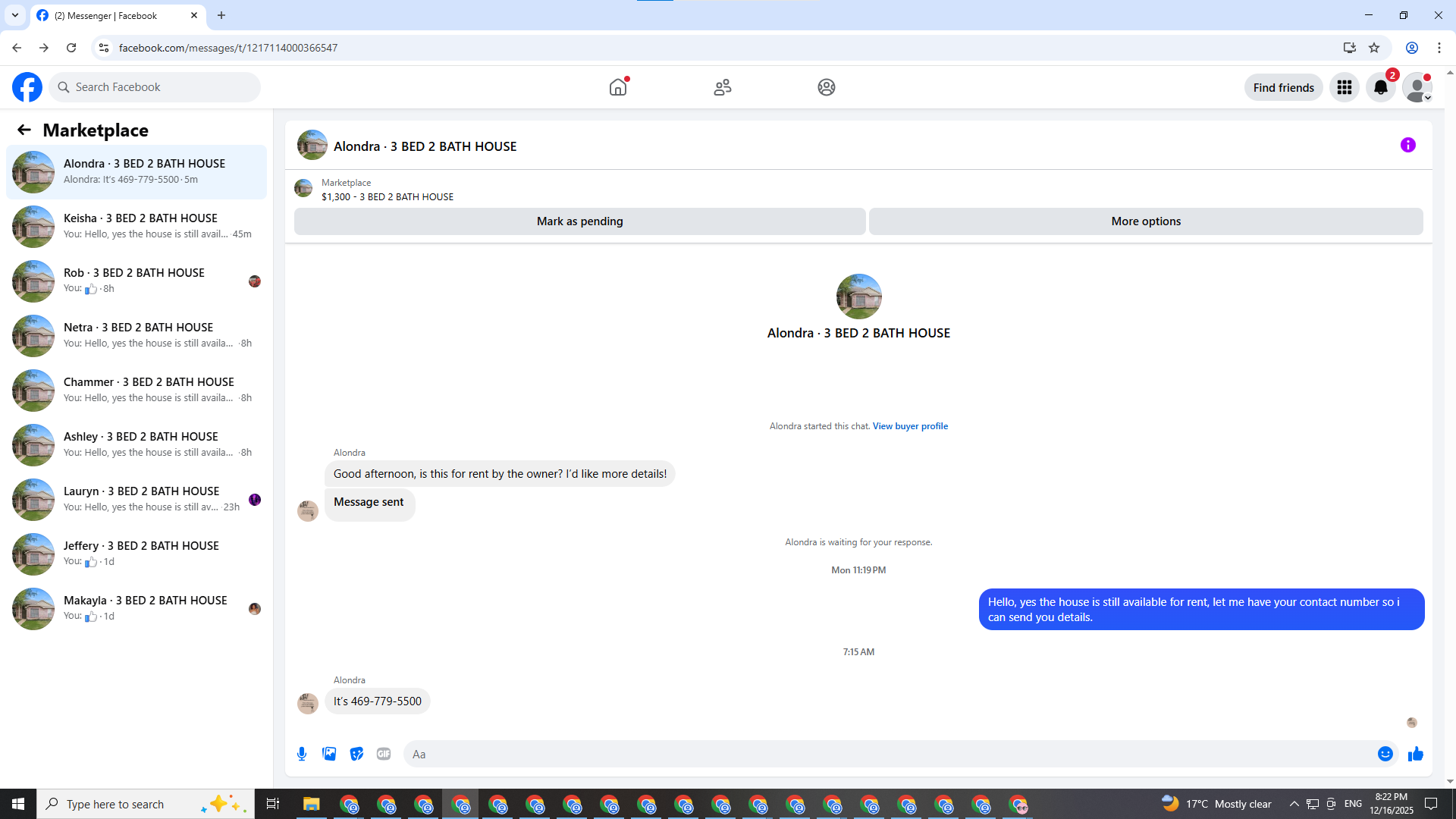Open the Facebook logo home link
This screenshot has height=819, width=1456.
27,87
